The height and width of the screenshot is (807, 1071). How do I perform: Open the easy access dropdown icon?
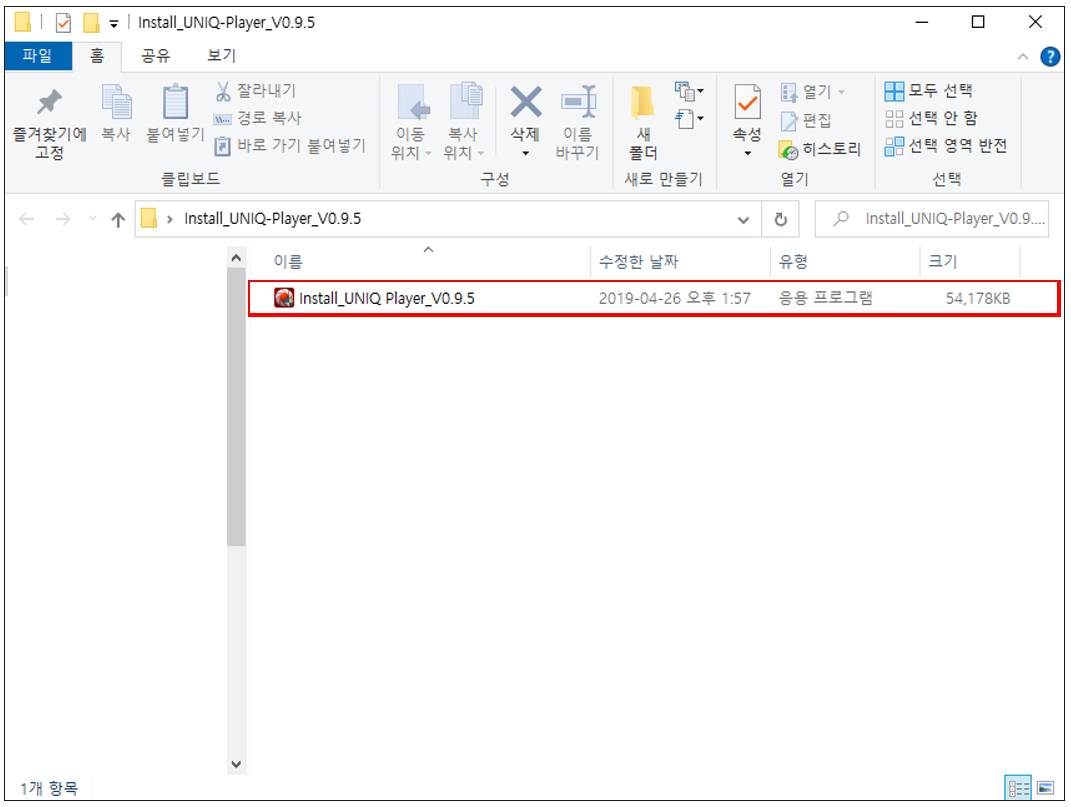689,119
